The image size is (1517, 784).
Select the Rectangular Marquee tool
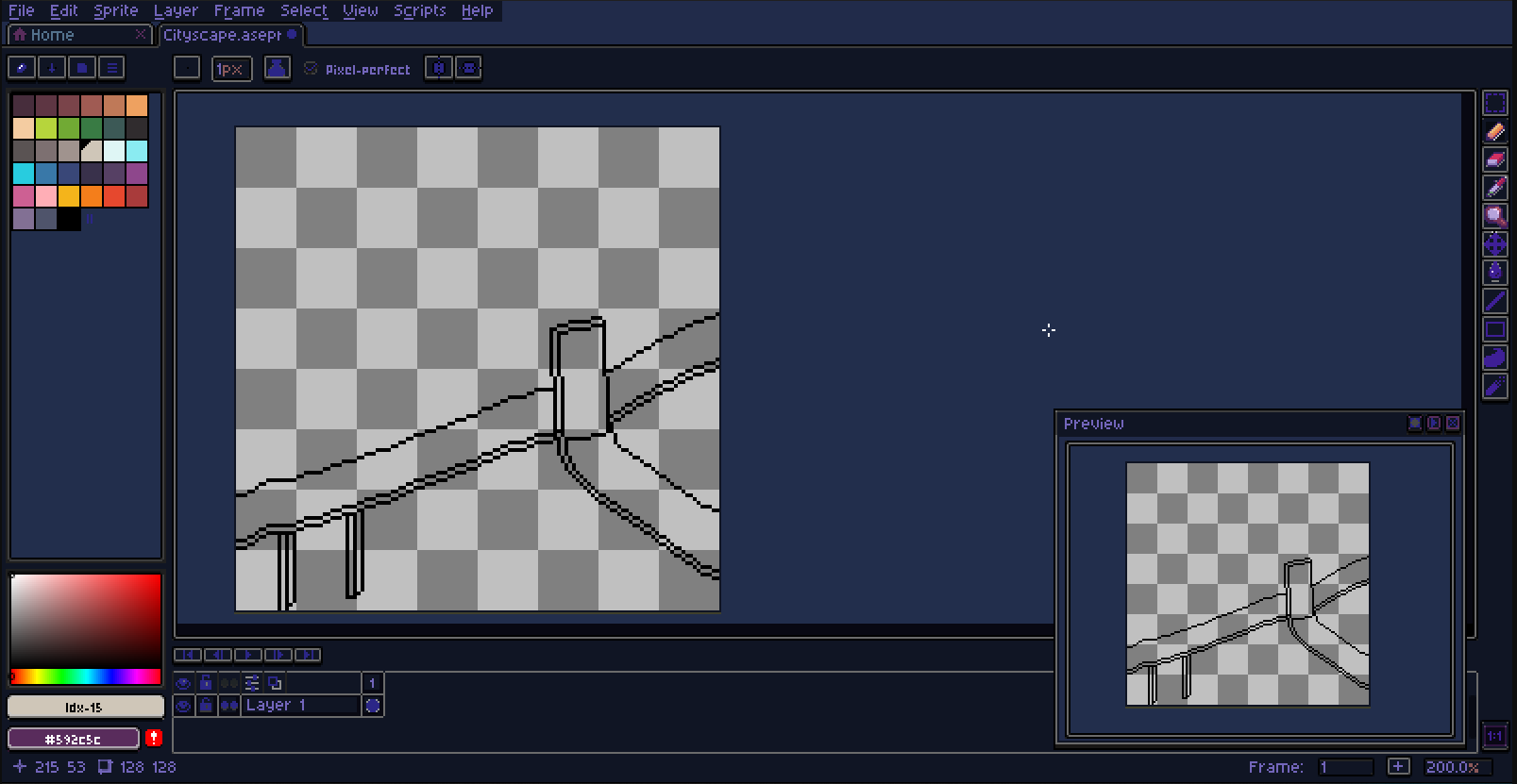1495,103
